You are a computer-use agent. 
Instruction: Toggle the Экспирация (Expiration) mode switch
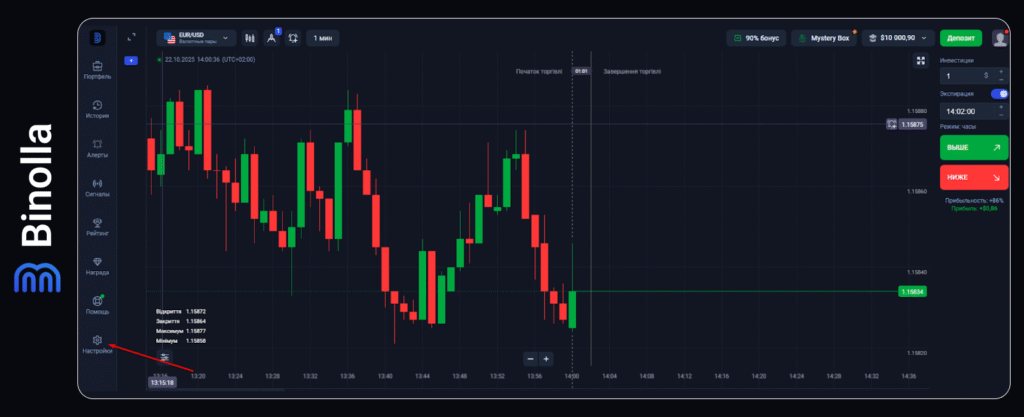click(x=998, y=94)
